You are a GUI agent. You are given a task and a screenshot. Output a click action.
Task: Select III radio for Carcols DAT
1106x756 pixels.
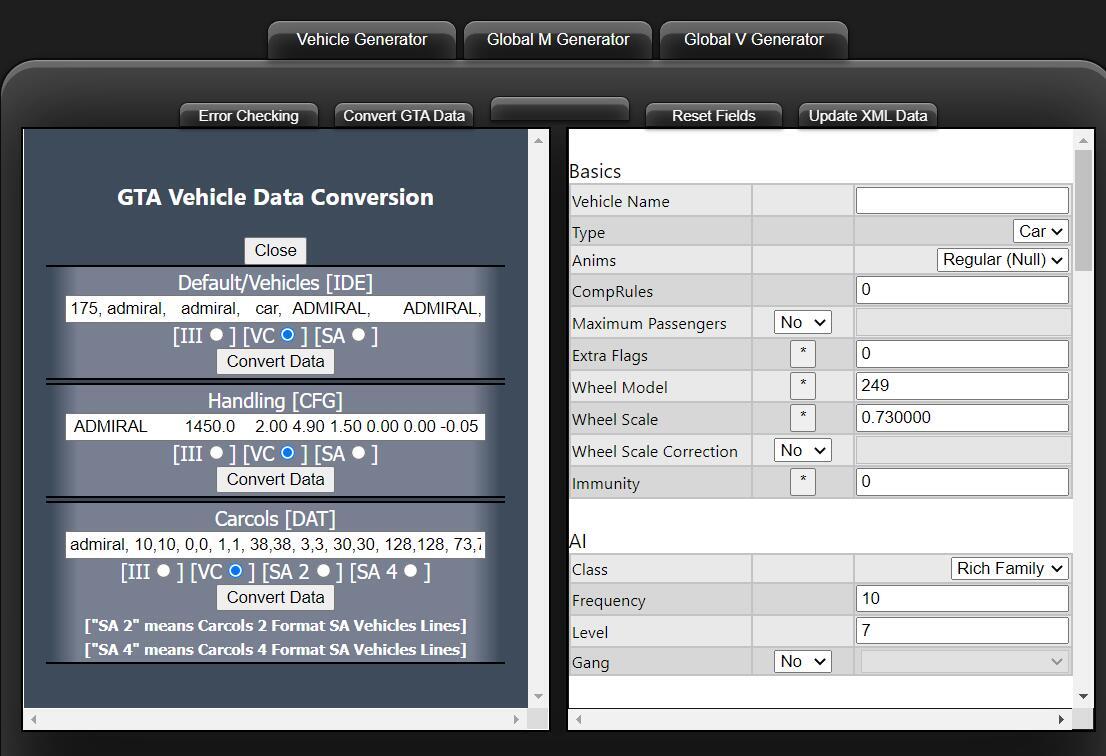point(164,571)
